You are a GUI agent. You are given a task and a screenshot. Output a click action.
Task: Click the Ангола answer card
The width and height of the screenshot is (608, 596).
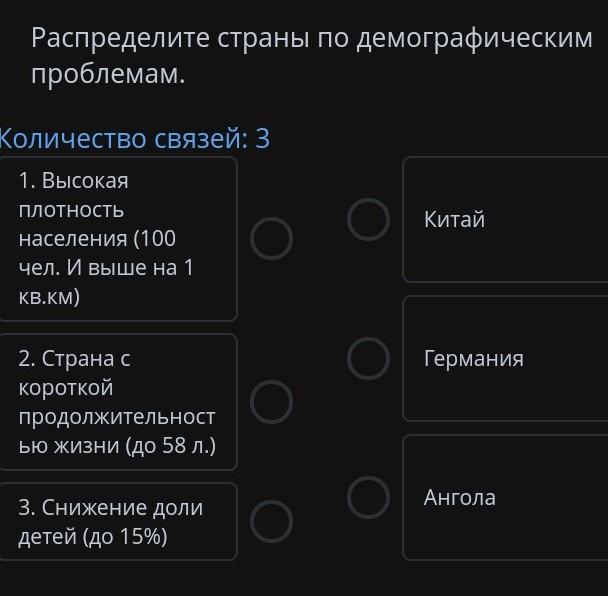pyautogui.click(x=505, y=498)
